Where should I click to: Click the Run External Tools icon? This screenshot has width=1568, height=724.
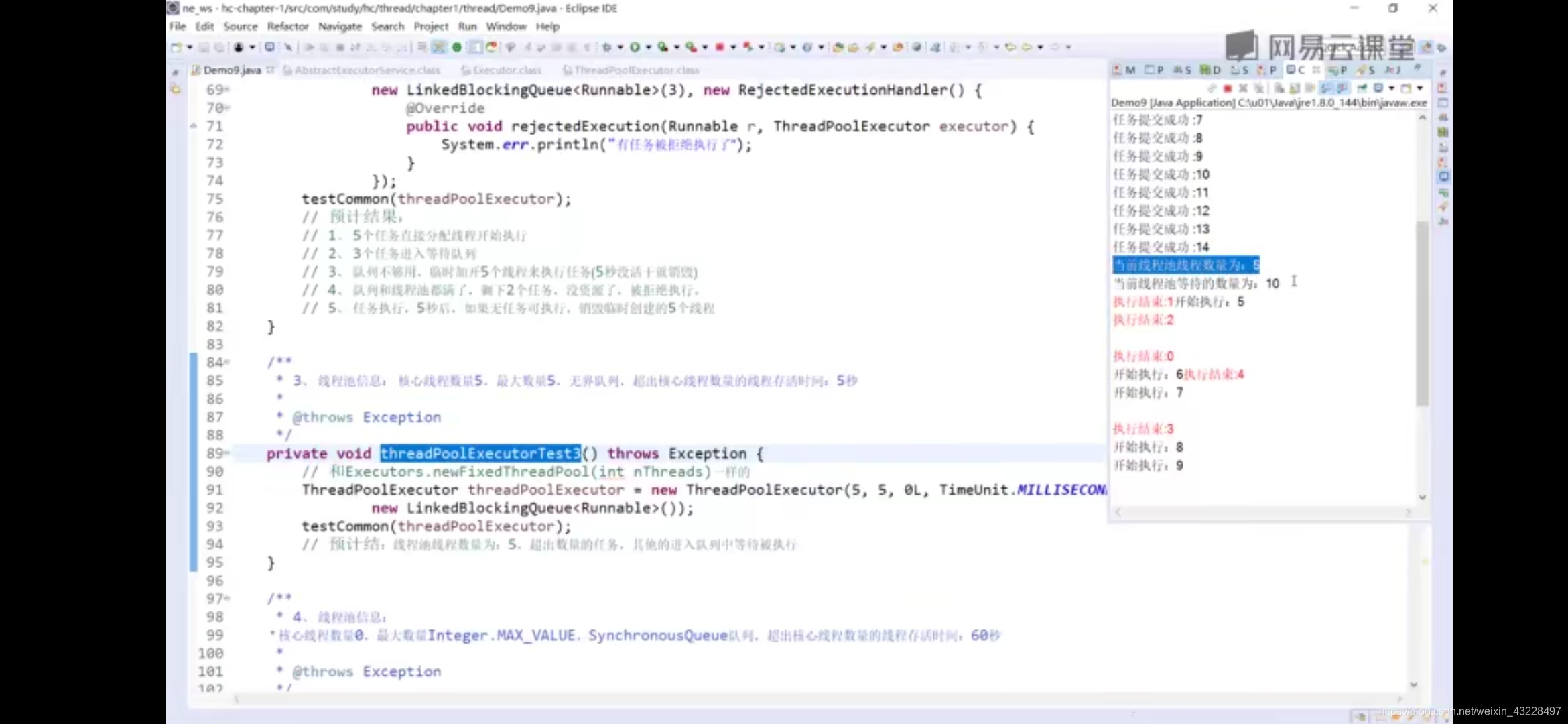[691, 47]
